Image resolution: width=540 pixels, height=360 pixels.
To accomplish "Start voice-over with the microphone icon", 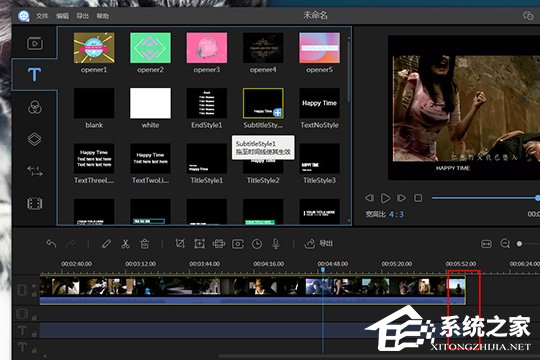I will pos(276,244).
